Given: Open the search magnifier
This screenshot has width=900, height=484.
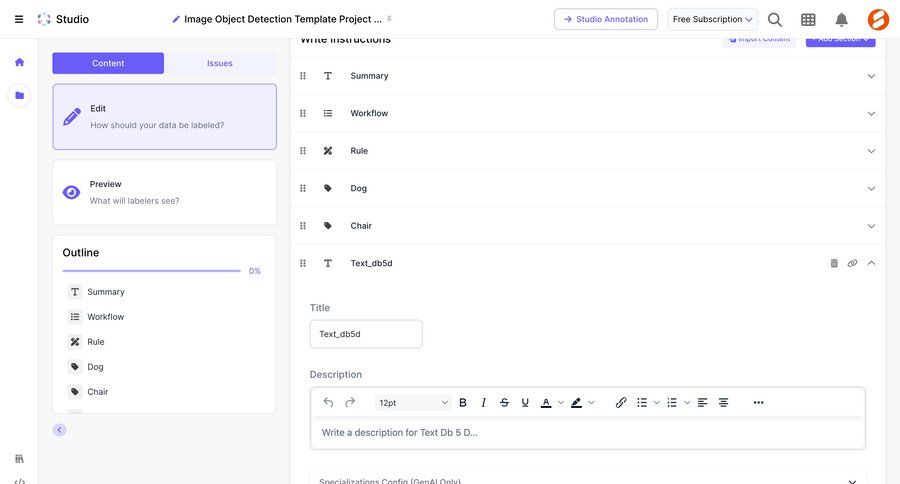Looking at the screenshot, I should [x=775, y=20].
